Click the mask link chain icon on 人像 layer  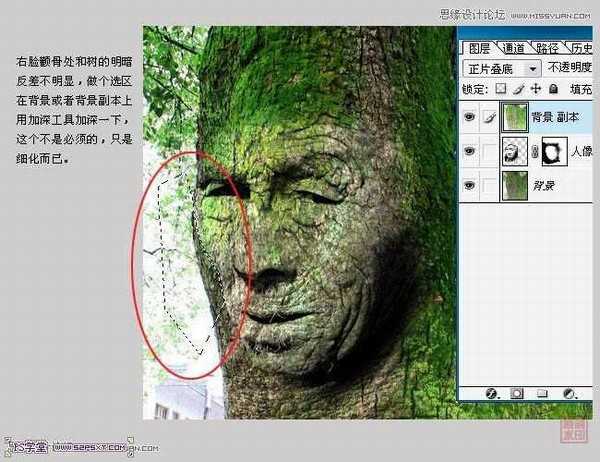535,153
